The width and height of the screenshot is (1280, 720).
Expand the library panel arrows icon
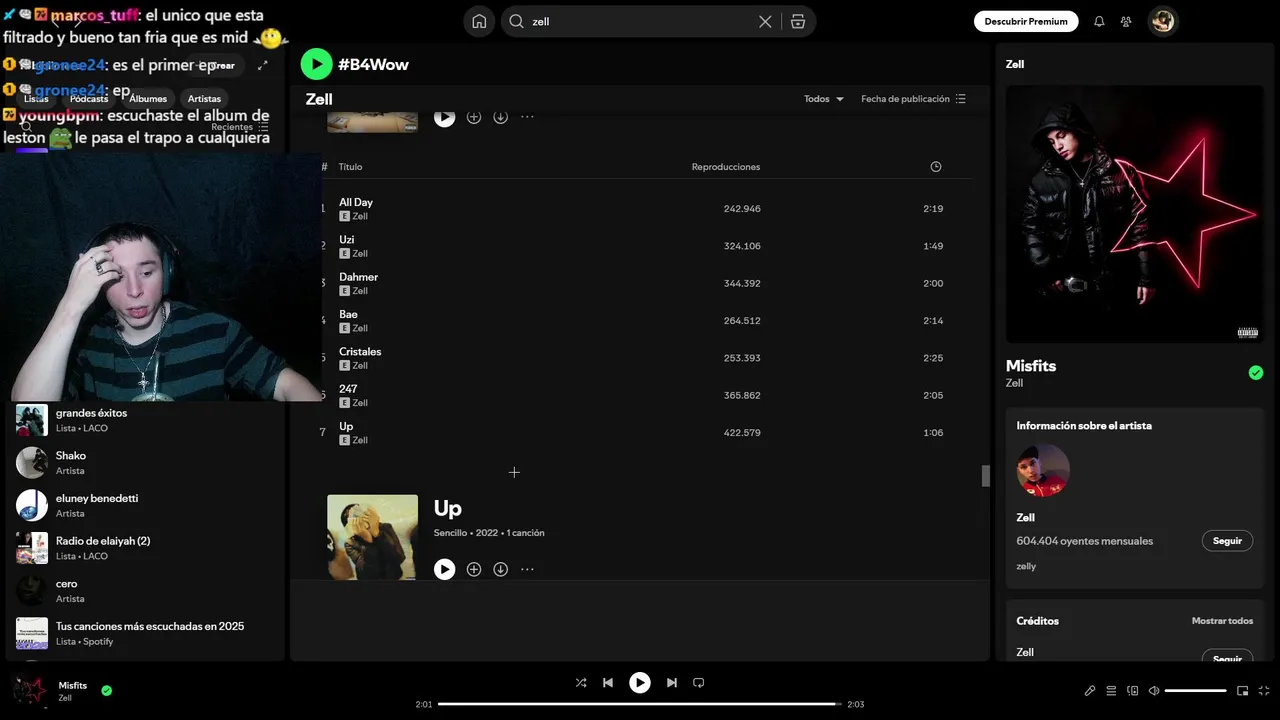[x=262, y=66]
